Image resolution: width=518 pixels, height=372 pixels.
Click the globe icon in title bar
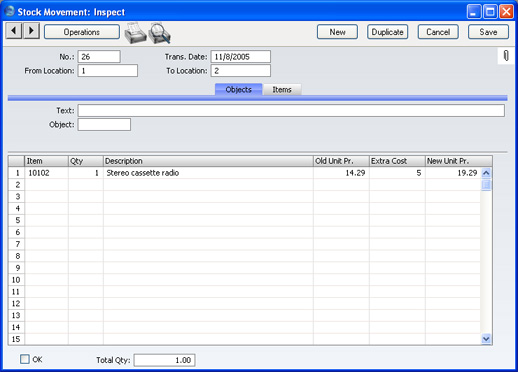[x=10, y=11]
